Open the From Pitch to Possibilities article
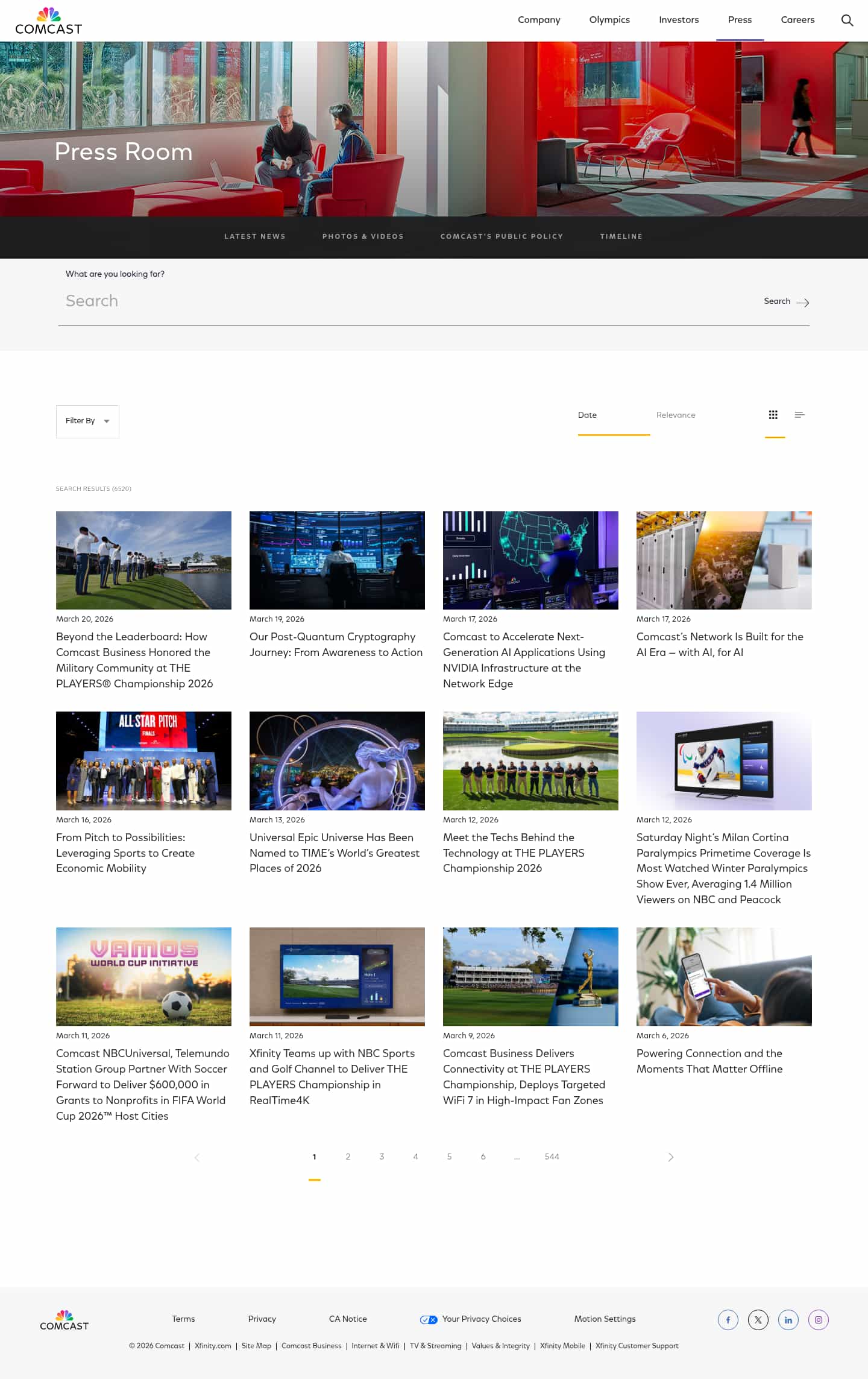The height and width of the screenshot is (1379, 868). click(x=125, y=853)
